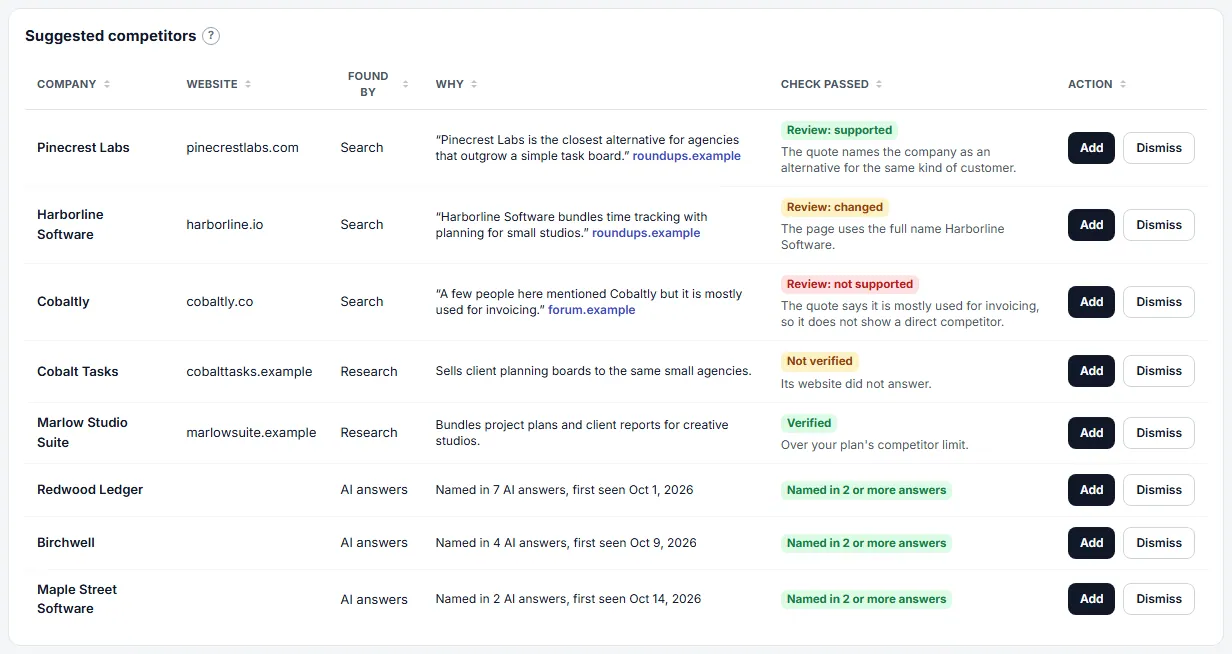Click the 'Review: supported' badge
This screenshot has width=1232, height=654.
tap(839, 130)
